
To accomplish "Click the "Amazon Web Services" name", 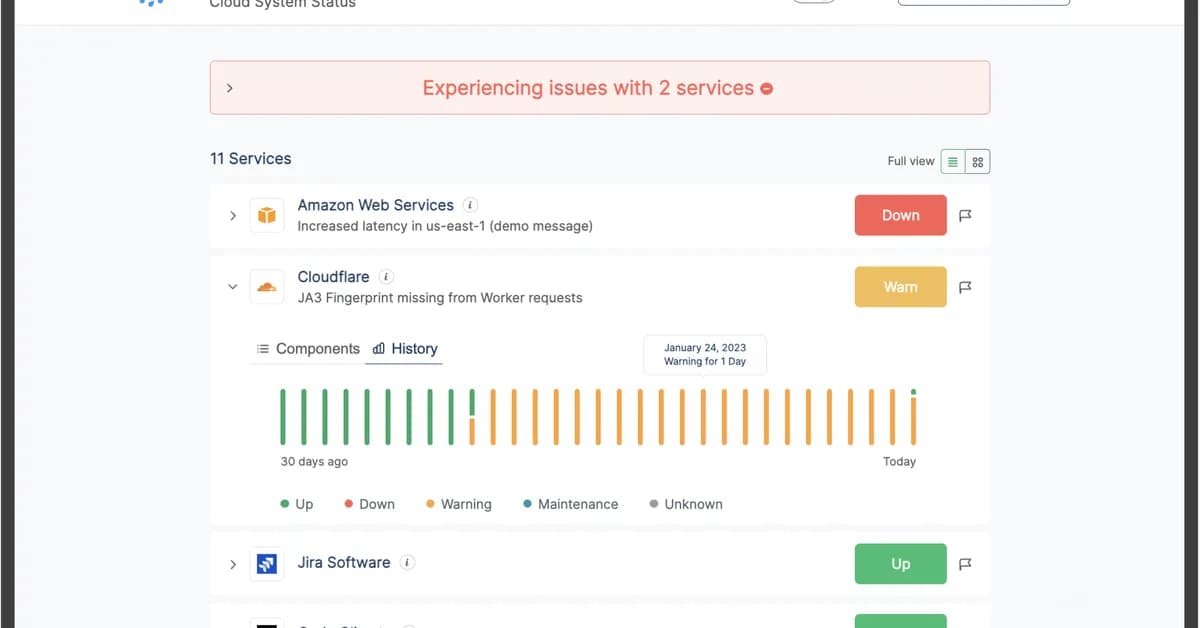I will coord(376,205).
